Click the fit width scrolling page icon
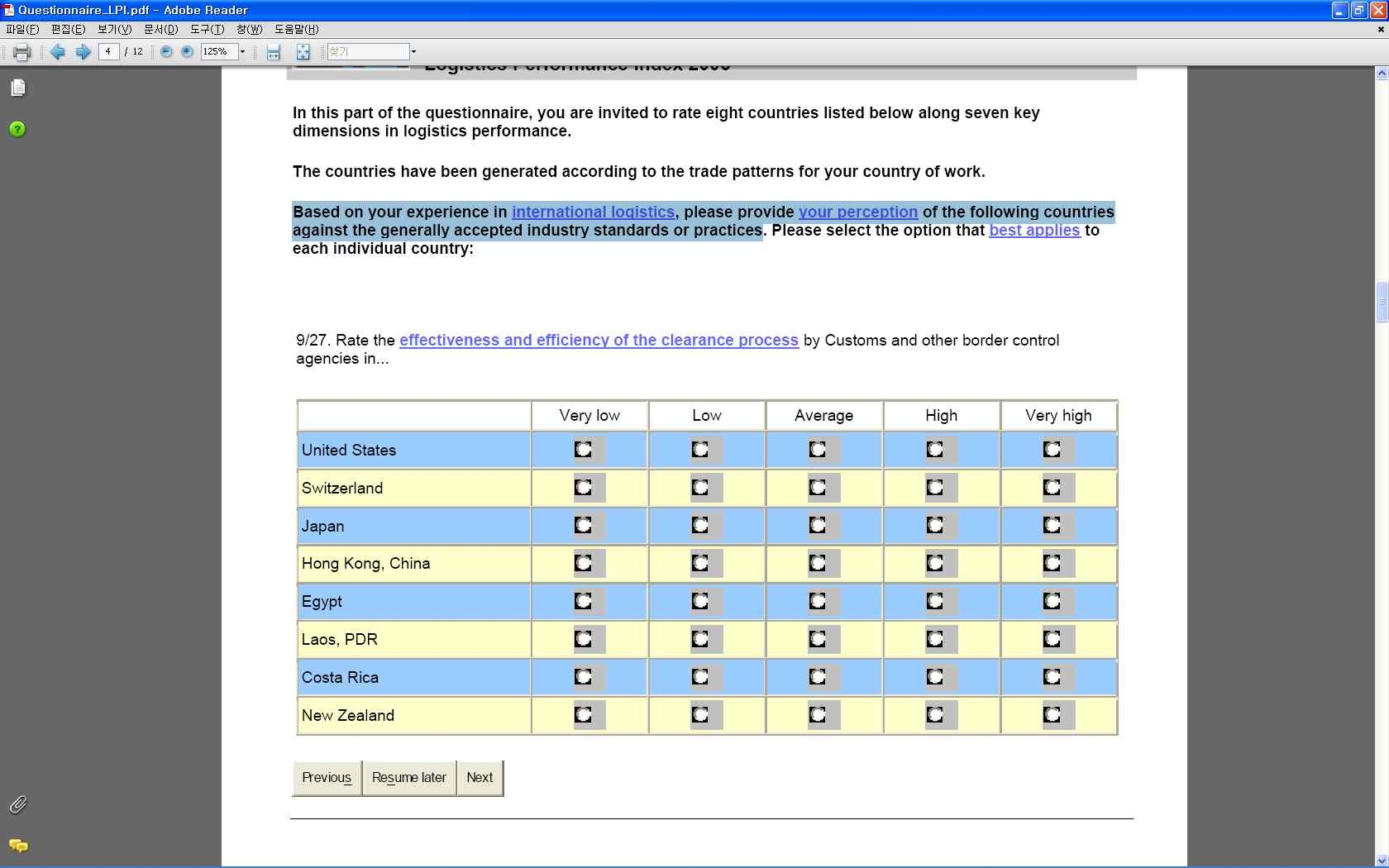 [x=274, y=52]
